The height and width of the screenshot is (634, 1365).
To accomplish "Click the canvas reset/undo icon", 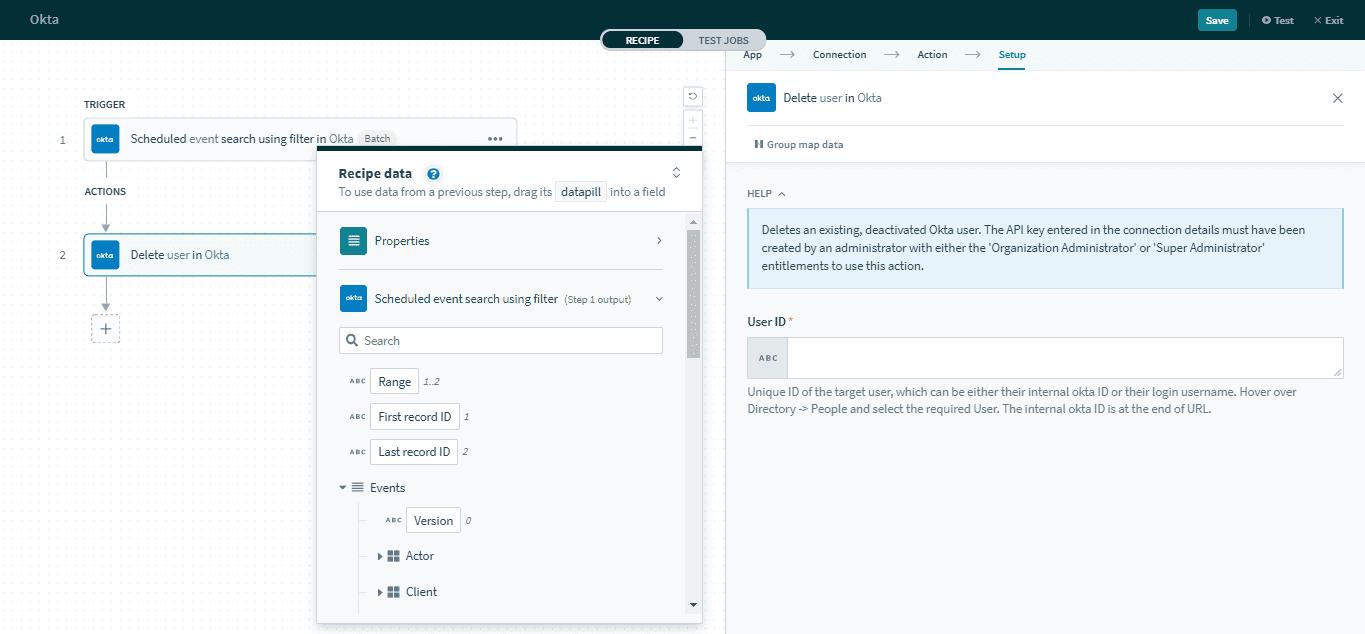I will [692, 96].
